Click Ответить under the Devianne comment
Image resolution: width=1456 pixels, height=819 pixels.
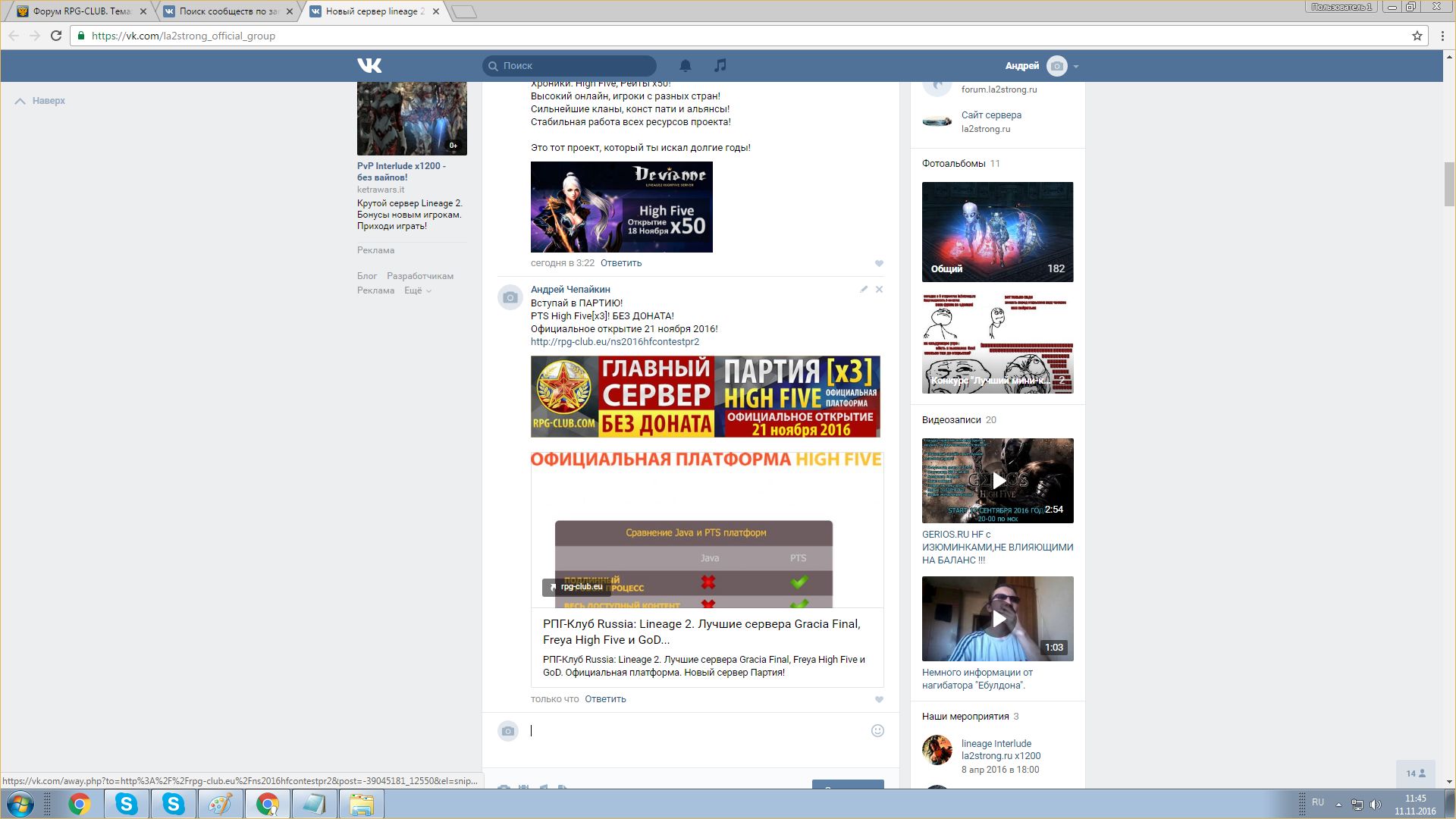pos(620,263)
